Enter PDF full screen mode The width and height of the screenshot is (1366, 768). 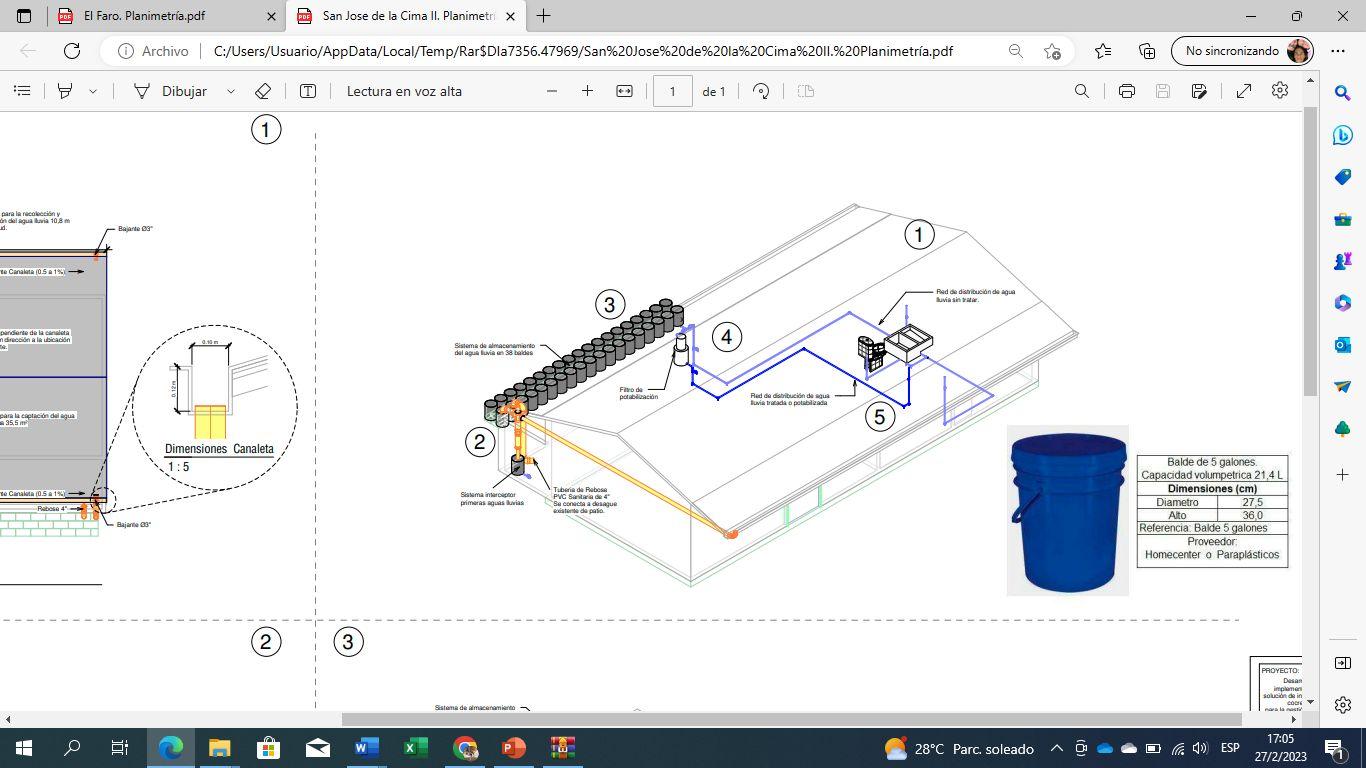1244,91
